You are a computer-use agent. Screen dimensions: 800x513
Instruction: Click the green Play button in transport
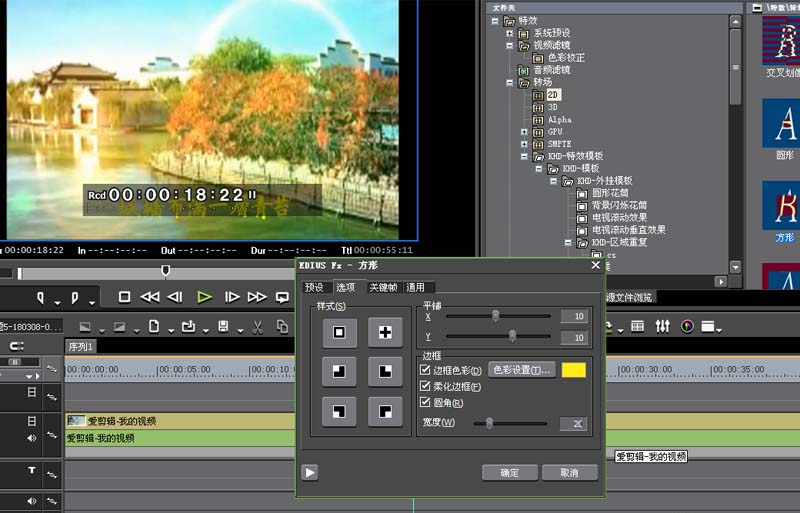tap(204, 297)
